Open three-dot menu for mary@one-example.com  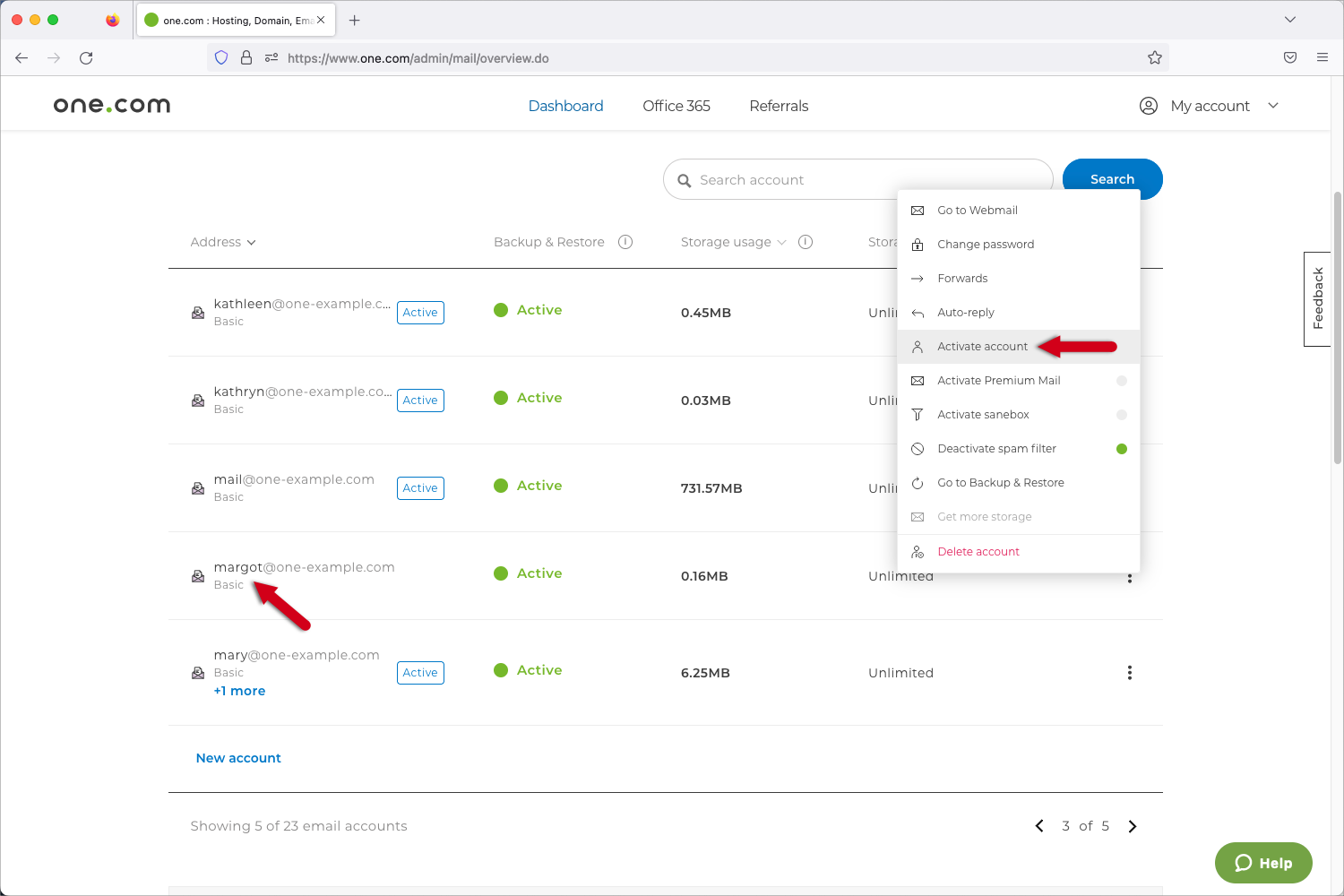(x=1129, y=673)
